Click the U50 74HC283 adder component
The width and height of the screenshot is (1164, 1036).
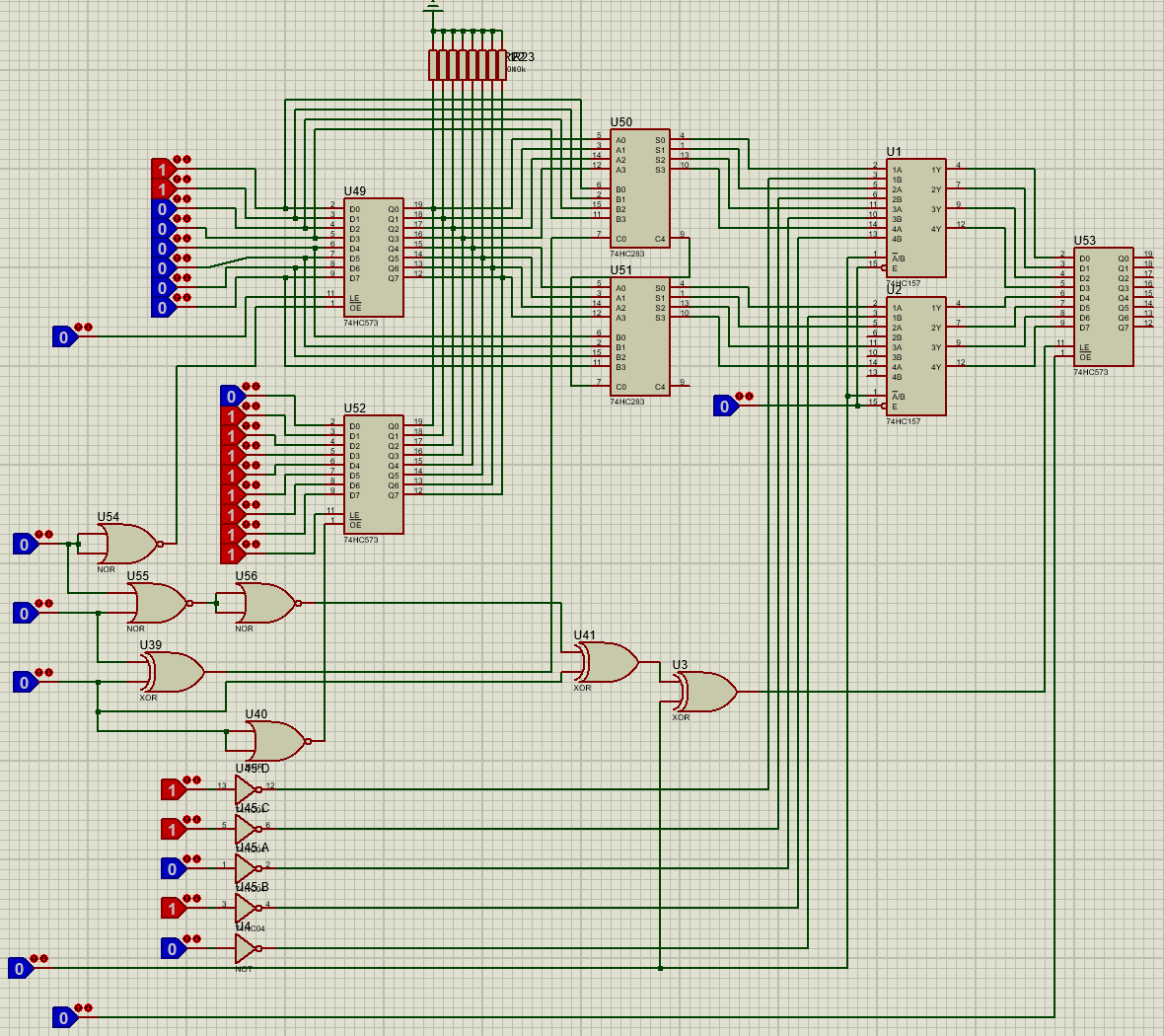639,187
